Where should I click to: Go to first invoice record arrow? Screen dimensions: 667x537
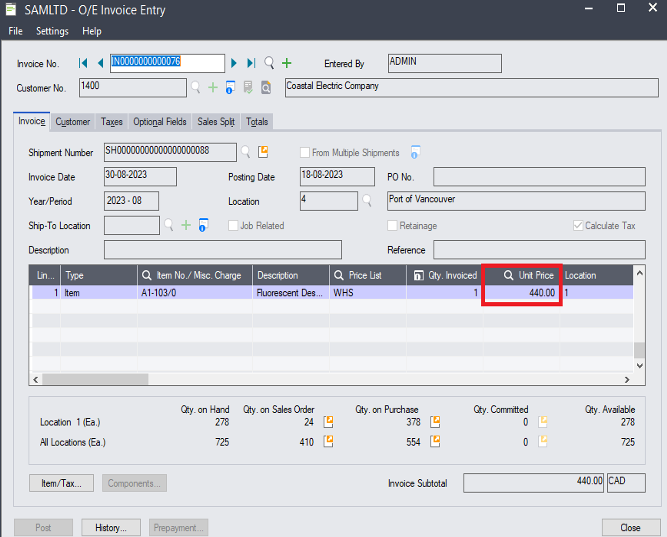(x=83, y=63)
